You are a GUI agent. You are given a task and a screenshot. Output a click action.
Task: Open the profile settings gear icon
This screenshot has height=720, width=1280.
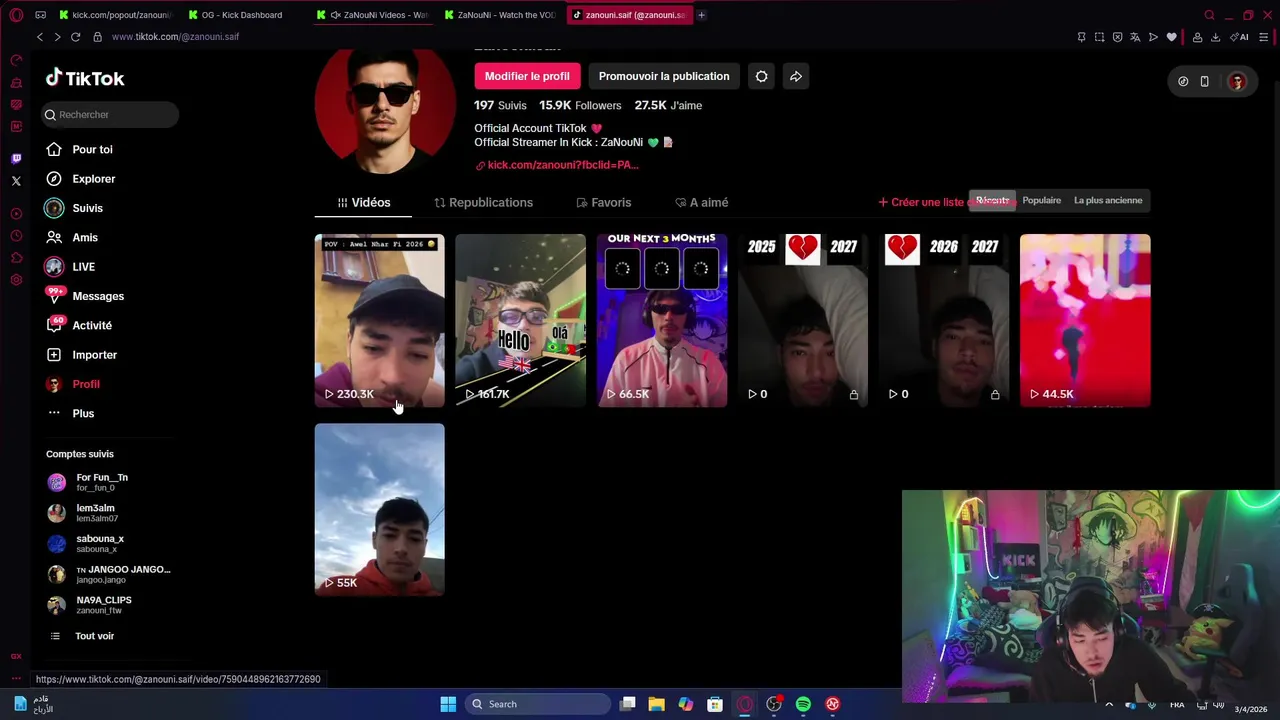point(761,76)
